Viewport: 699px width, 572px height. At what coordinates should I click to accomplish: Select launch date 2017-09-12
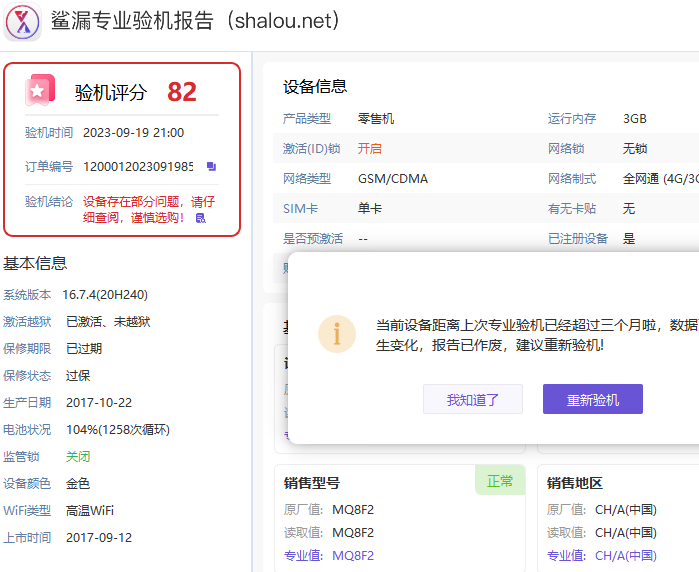point(99,538)
